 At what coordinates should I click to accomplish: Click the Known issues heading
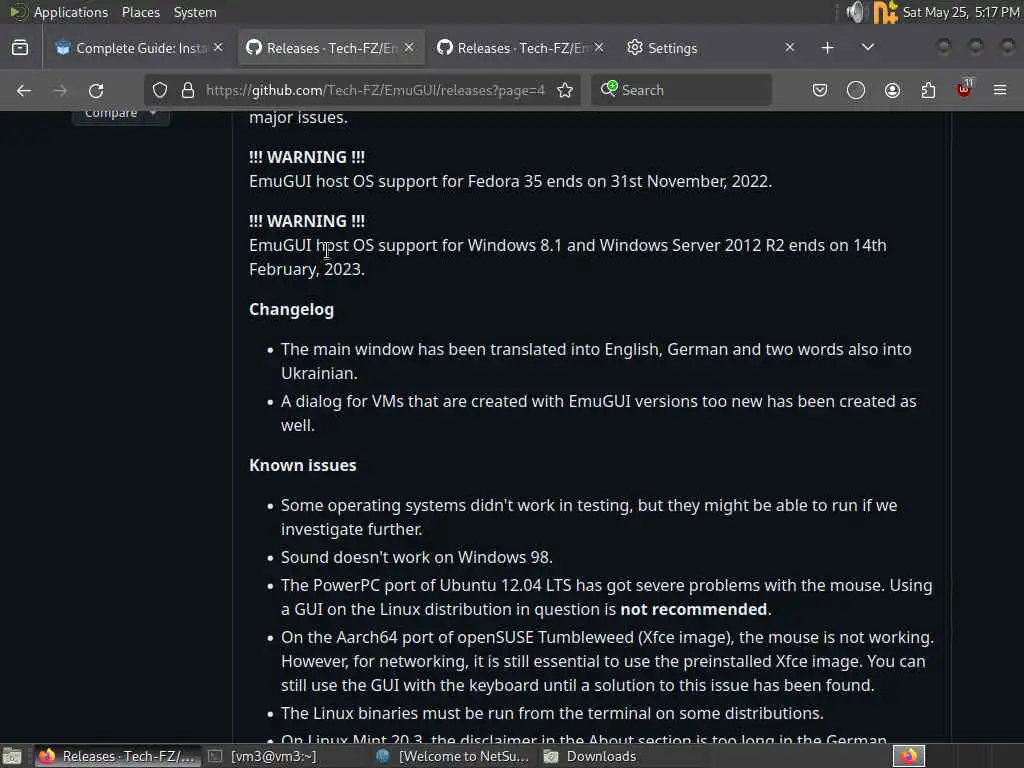(302, 466)
